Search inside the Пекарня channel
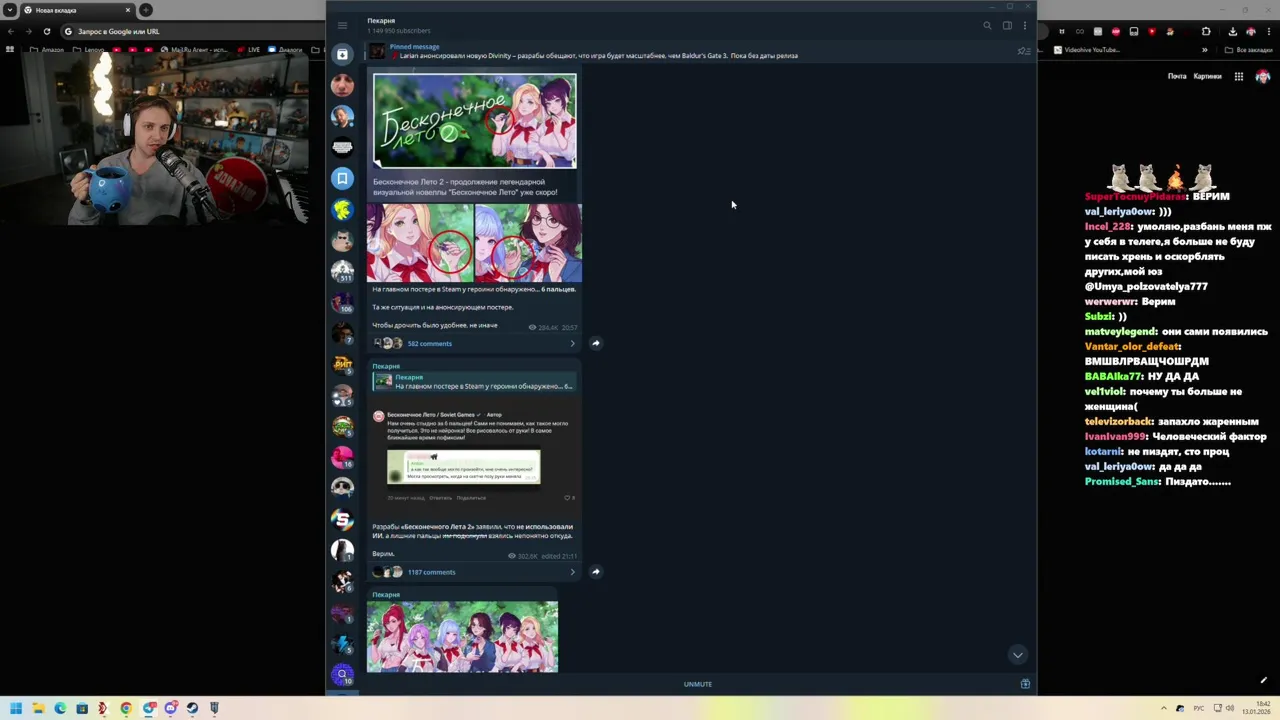The width and height of the screenshot is (1280, 720). [987, 26]
